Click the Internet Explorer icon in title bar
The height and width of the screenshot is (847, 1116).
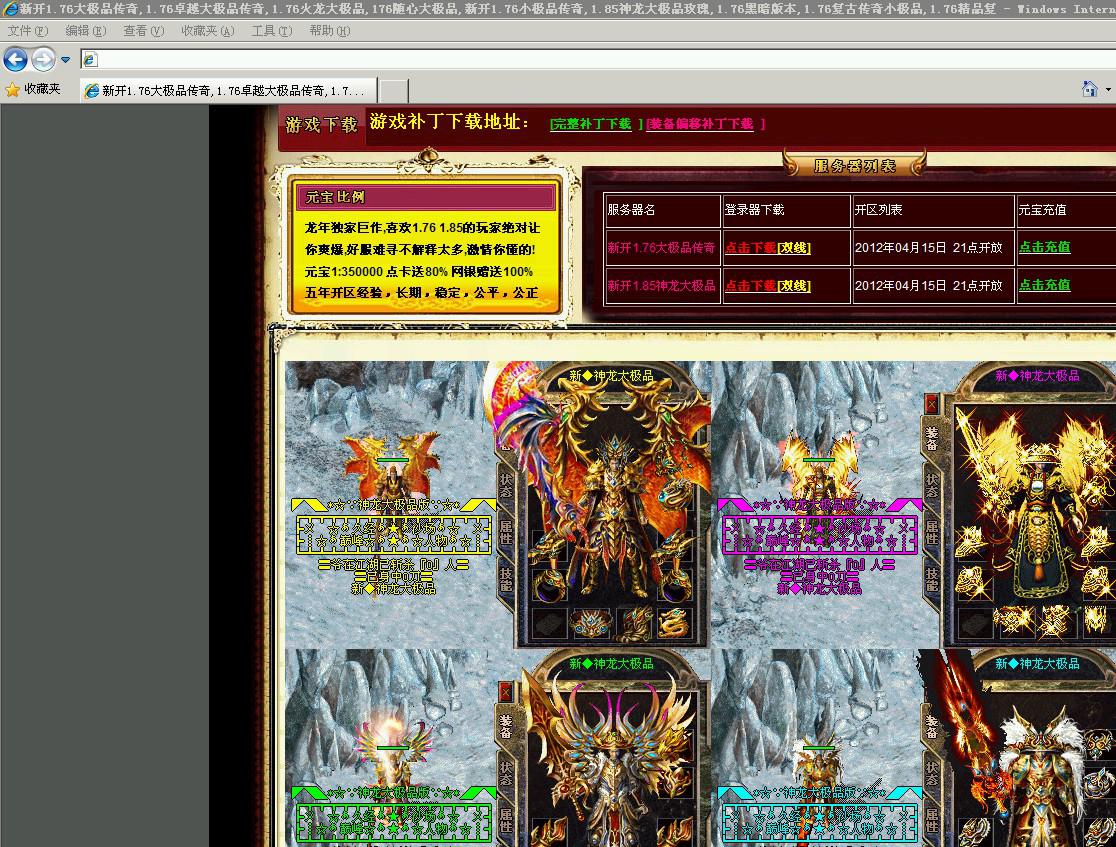tap(9, 9)
